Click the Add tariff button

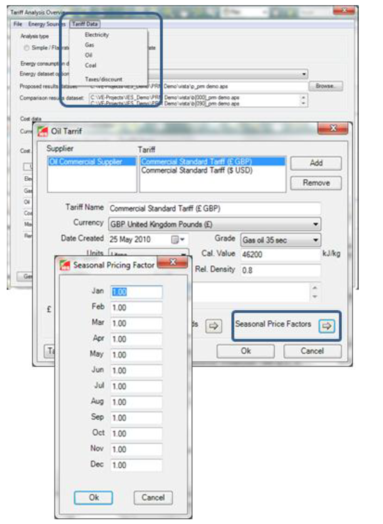click(316, 163)
